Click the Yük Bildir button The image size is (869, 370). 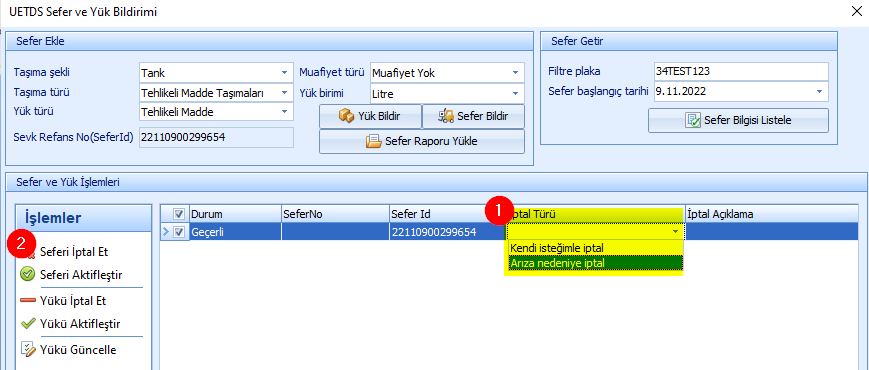tap(370, 116)
